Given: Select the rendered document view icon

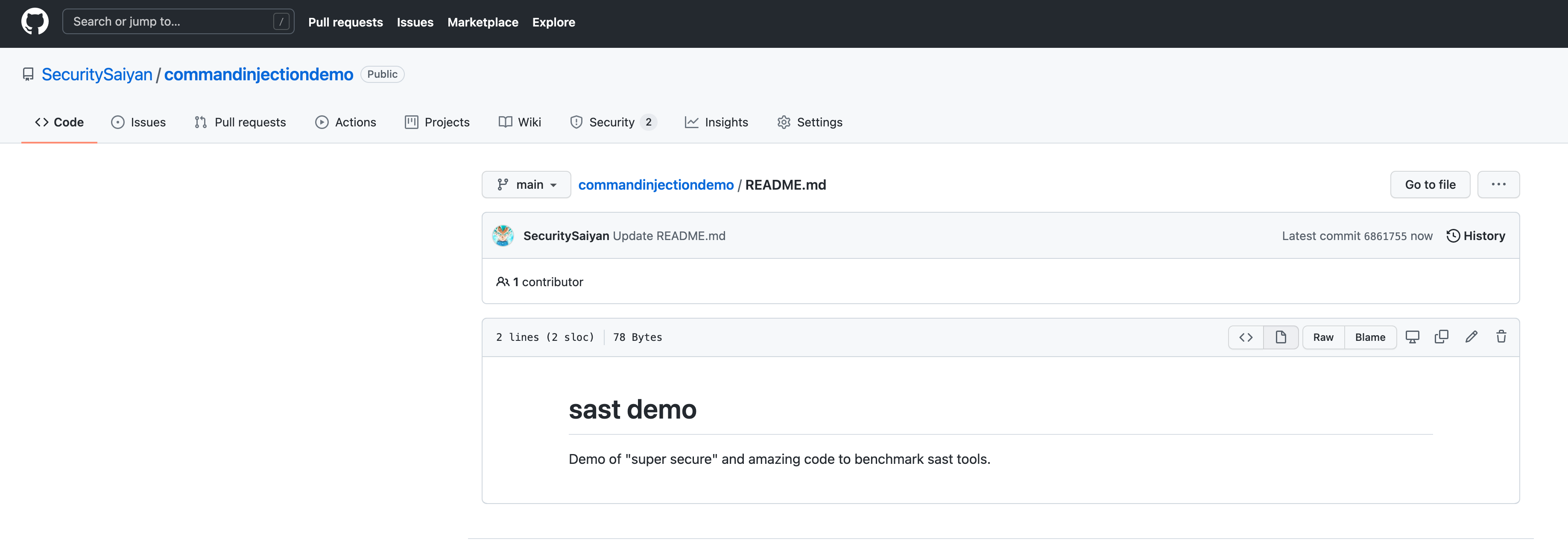Looking at the screenshot, I should pos(1281,337).
